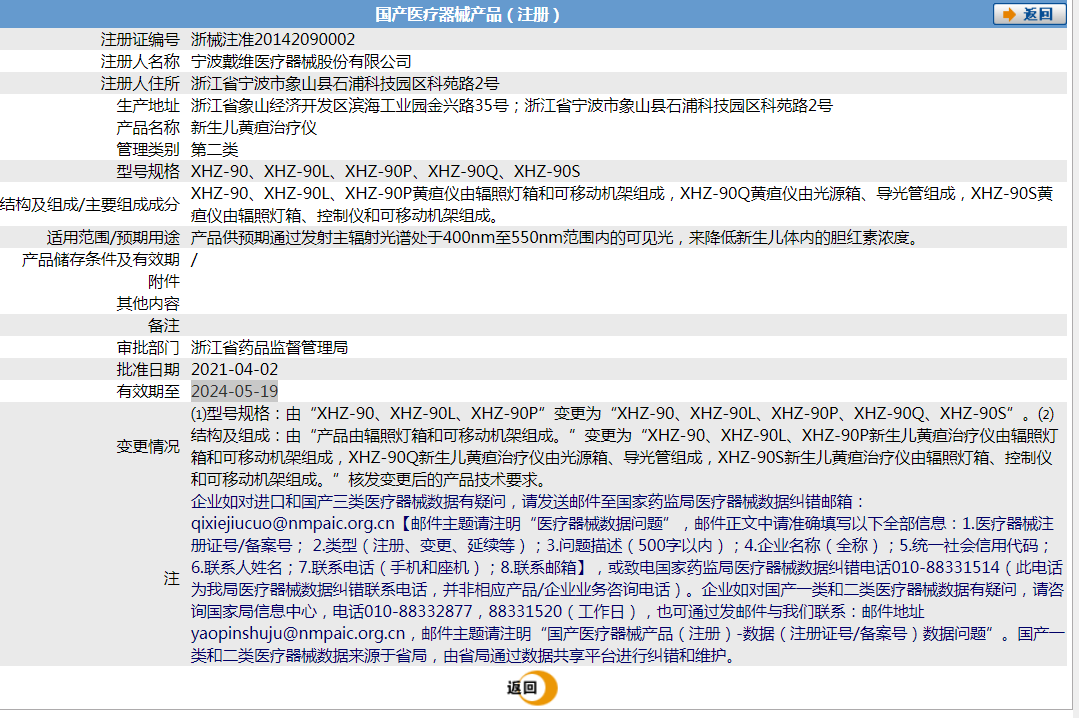Image resolution: width=1079 pixels, height=718 pixels.
Task: Click the label 管理类别
Action: pyautogui.click(x=148, y=149)
